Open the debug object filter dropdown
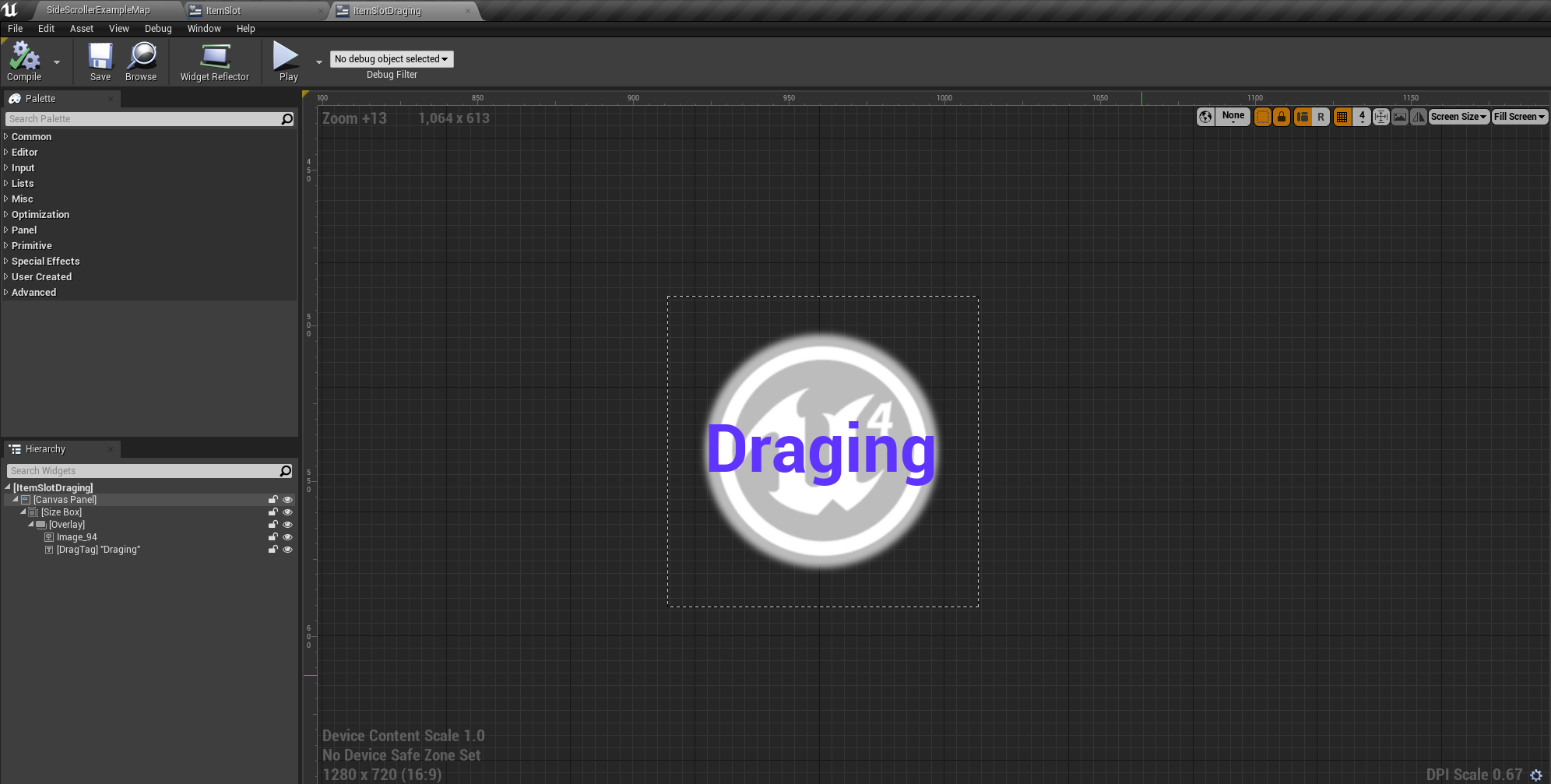Screen dimensions: 1551x784 pyautogui.click(x=392, y=59)
